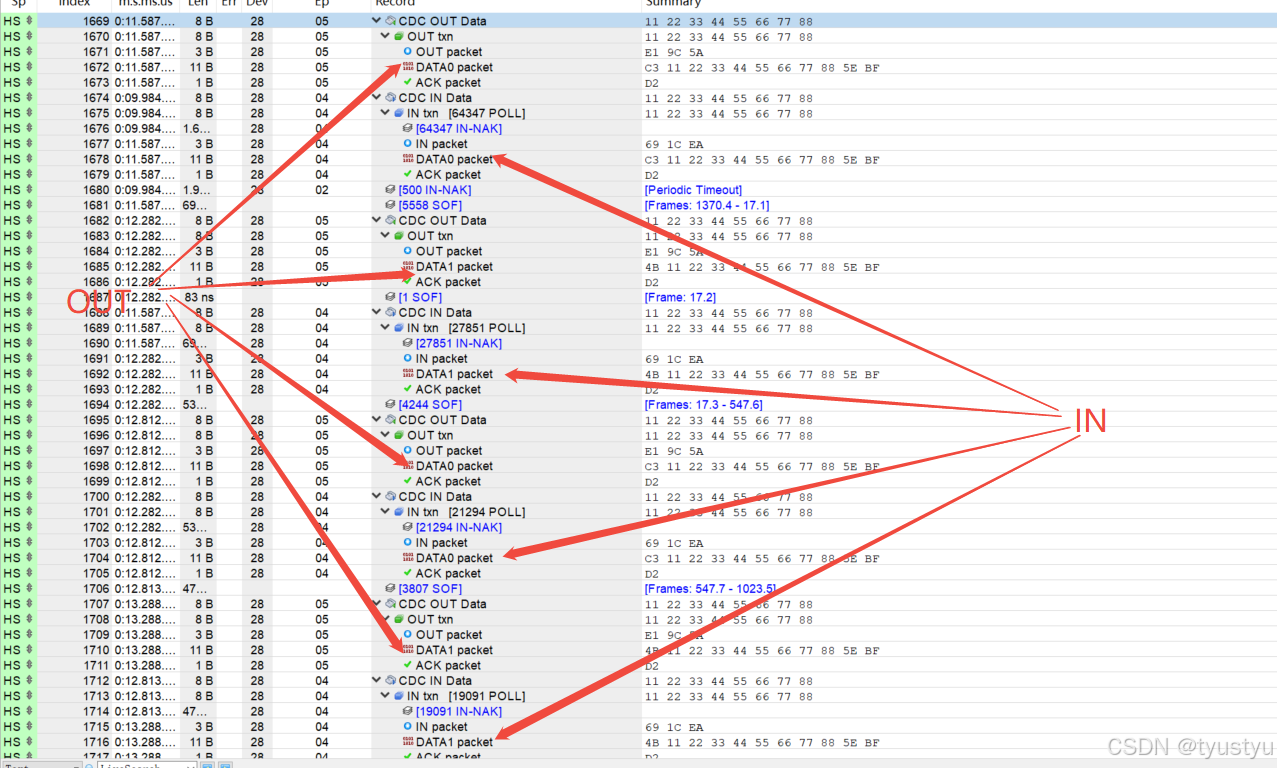Collapse IN txn [19091 POLL] node
The height and width of the screenshot is (768, 1277).
(x=386, y=696)
